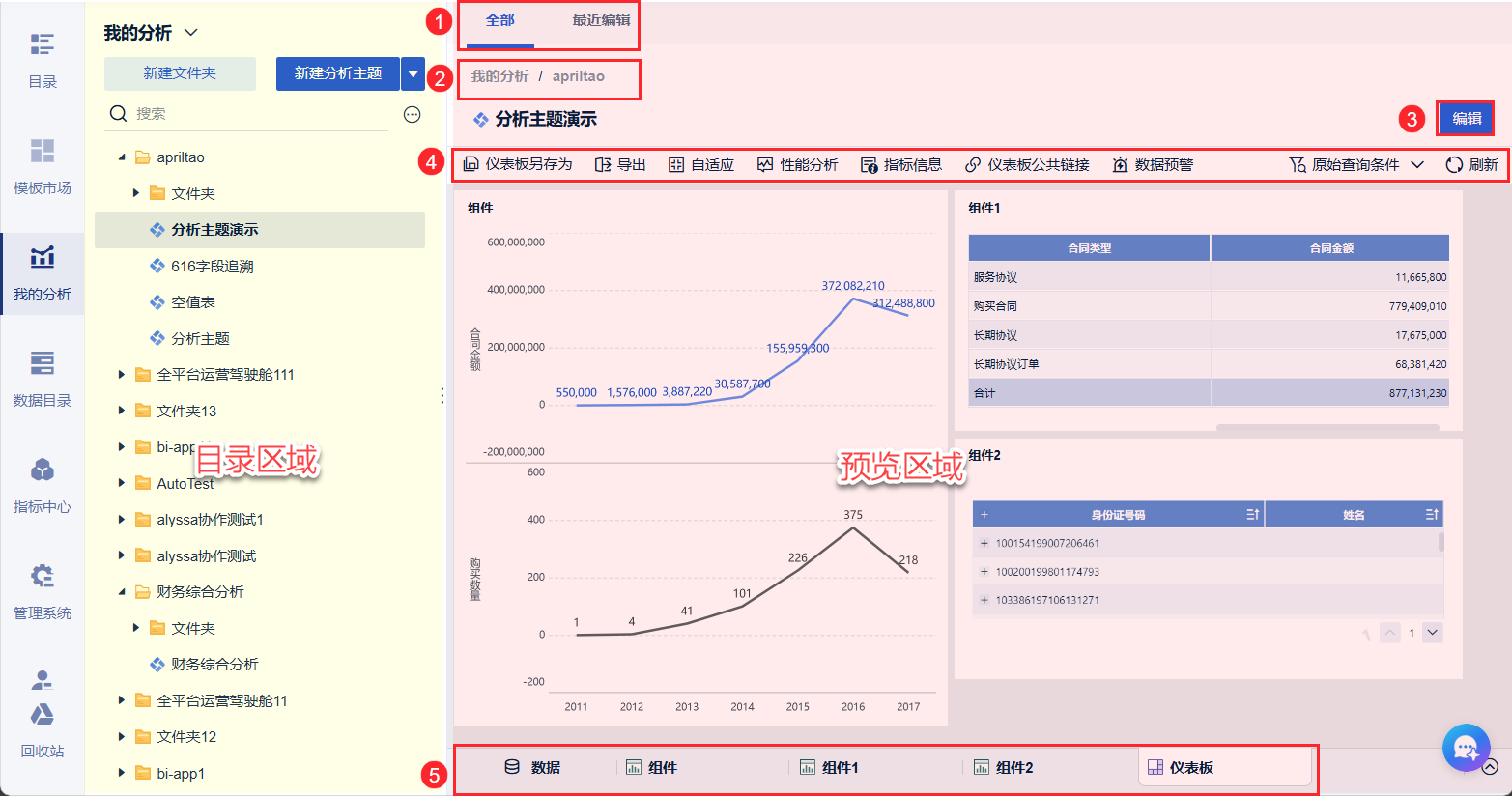
Task: Open the 原始查询条件 dropdown
Action: 1356,164
